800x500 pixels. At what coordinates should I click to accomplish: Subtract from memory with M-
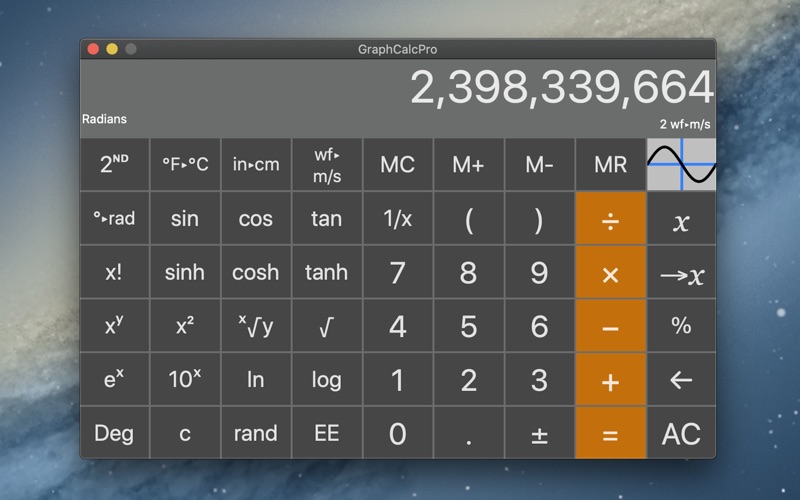[539, 164]
